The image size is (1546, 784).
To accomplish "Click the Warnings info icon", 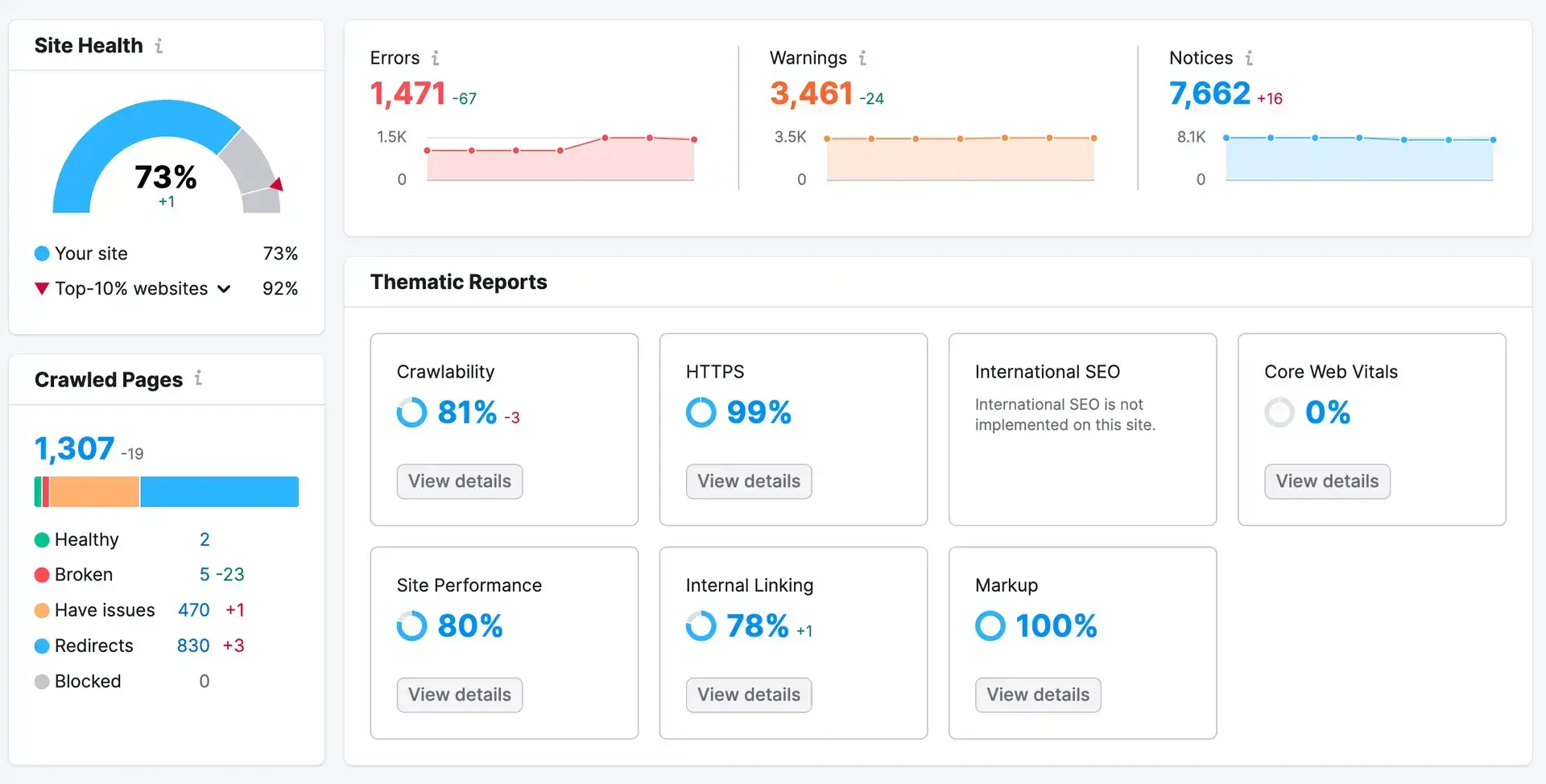I will click(863, 58).
